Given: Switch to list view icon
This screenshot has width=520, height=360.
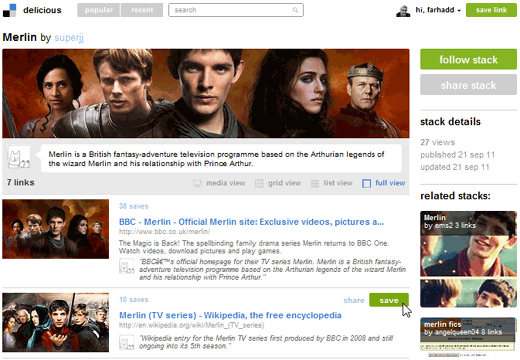Looking at the screenshot, I should (315, 183).
